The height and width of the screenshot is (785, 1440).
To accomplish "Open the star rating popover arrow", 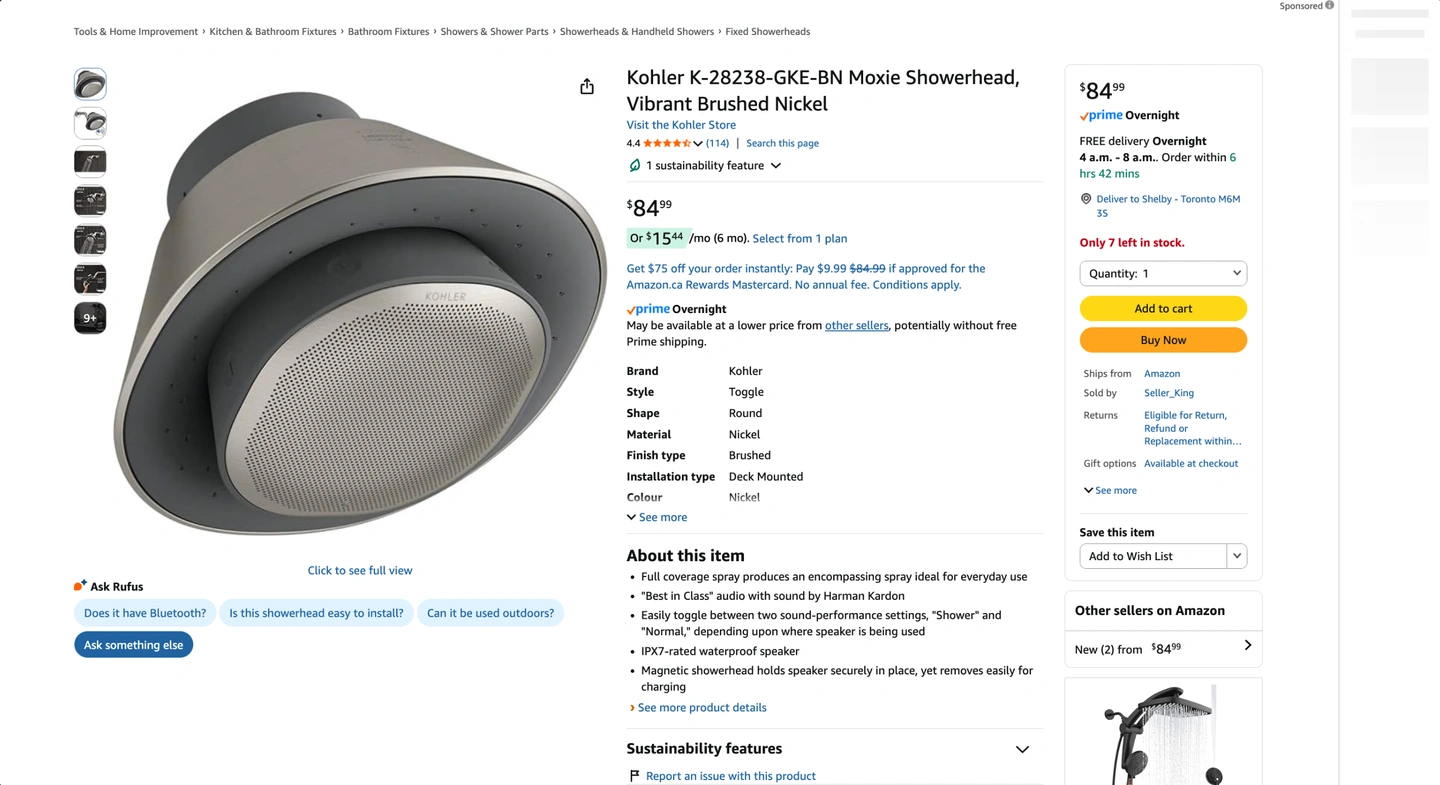I will click(697, 144).
